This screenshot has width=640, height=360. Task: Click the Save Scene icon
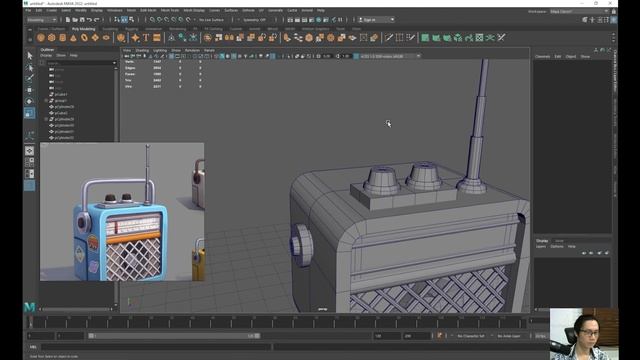(82, 20)
